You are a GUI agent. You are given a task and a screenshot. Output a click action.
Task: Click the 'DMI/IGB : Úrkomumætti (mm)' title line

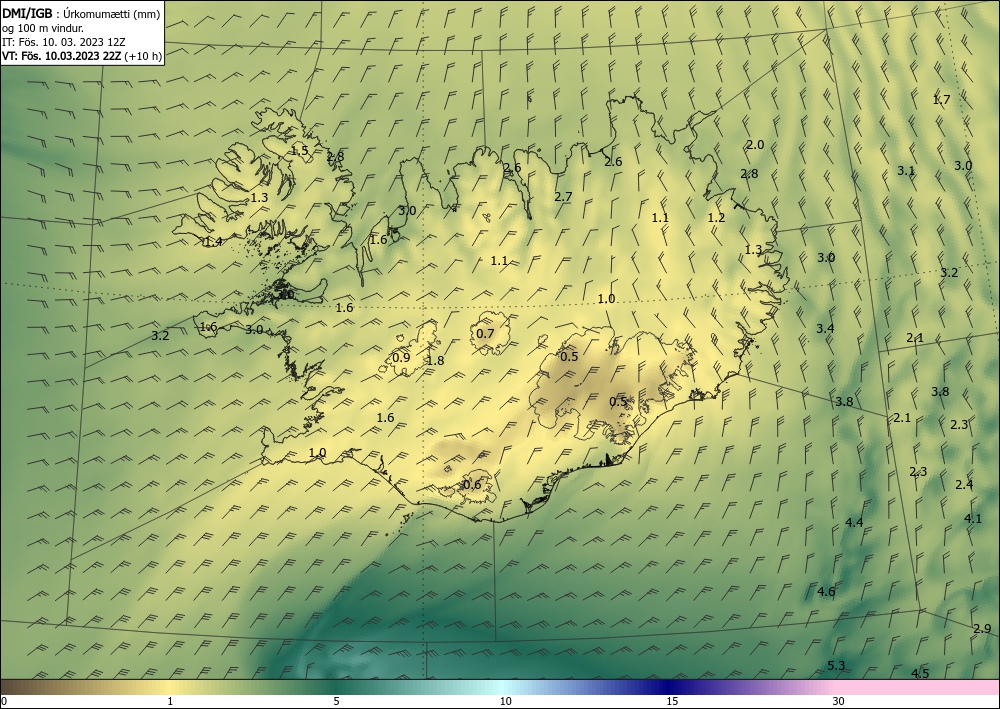[x=81, y=13]
